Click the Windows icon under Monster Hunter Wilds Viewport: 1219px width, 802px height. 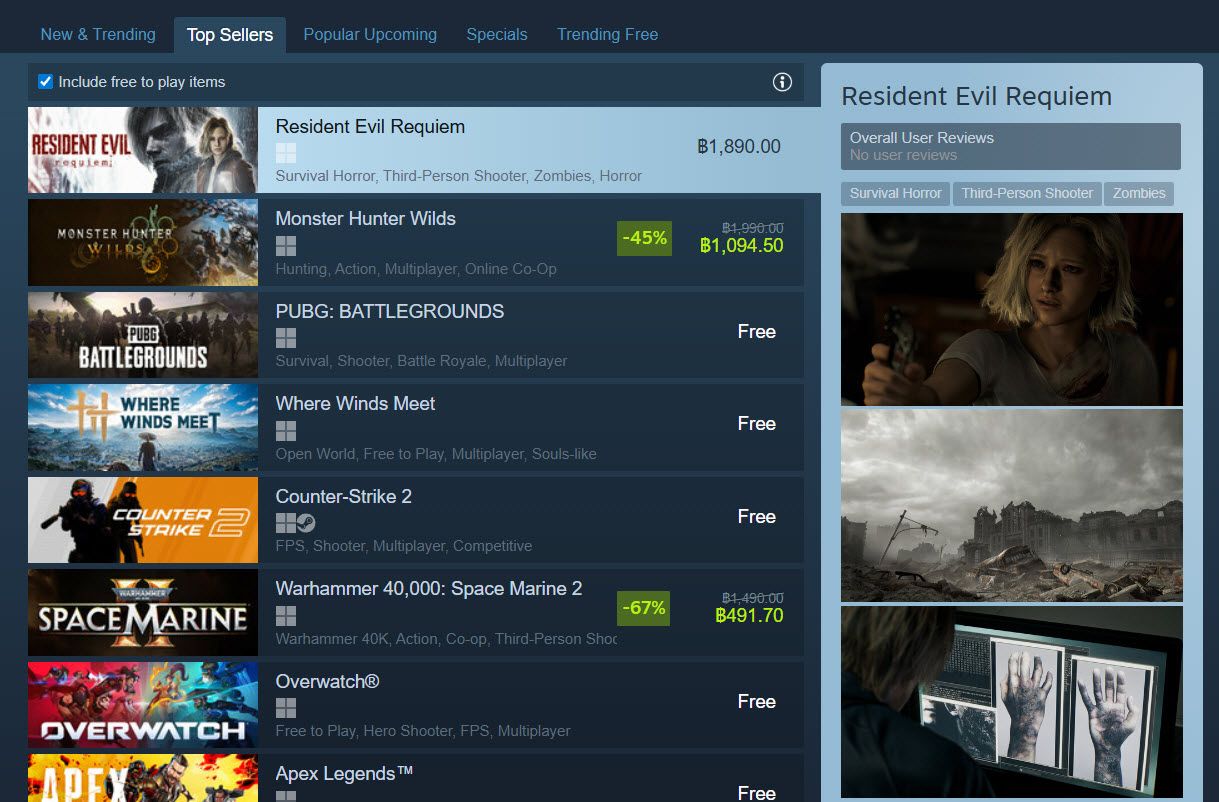[286, 246]
